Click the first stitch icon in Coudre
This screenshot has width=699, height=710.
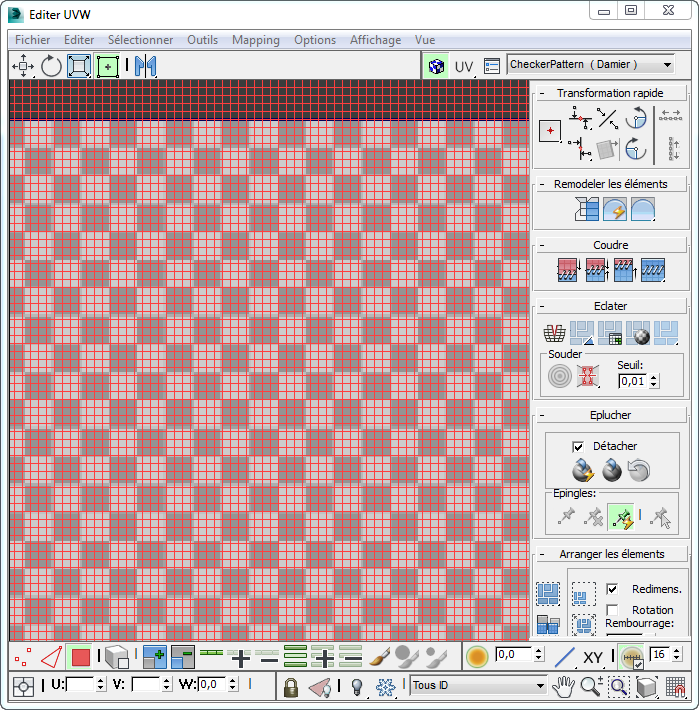point(569,270)
